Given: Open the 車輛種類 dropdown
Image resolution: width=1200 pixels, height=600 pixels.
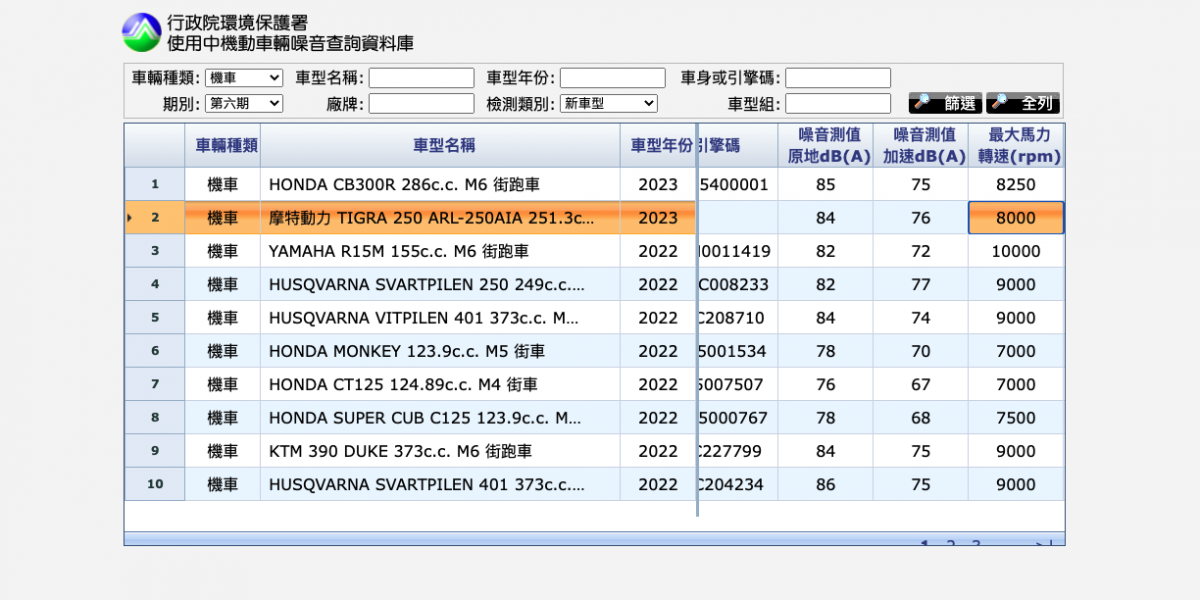Looking at the screenshot, I should (244, 78).
